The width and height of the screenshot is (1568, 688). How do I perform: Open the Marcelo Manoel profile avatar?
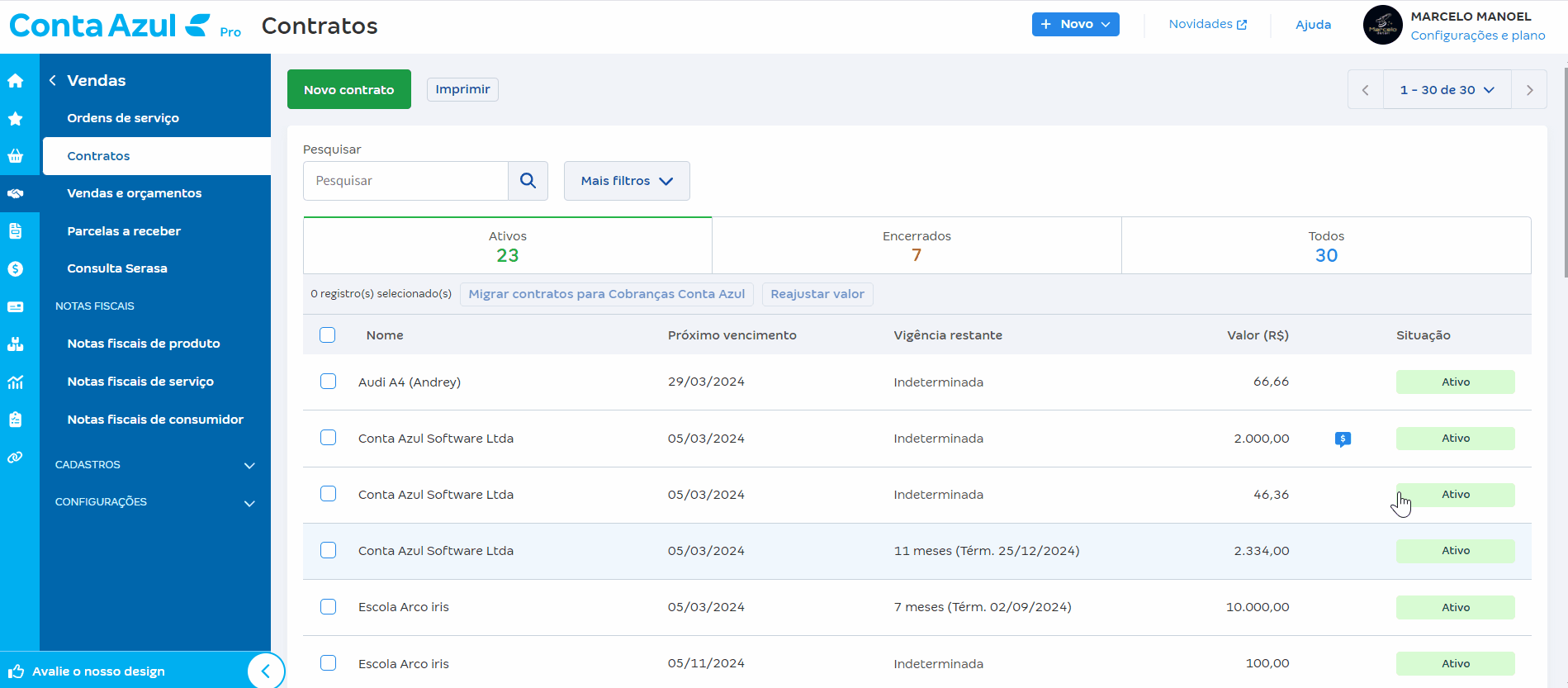click(x=1382, y=26)
